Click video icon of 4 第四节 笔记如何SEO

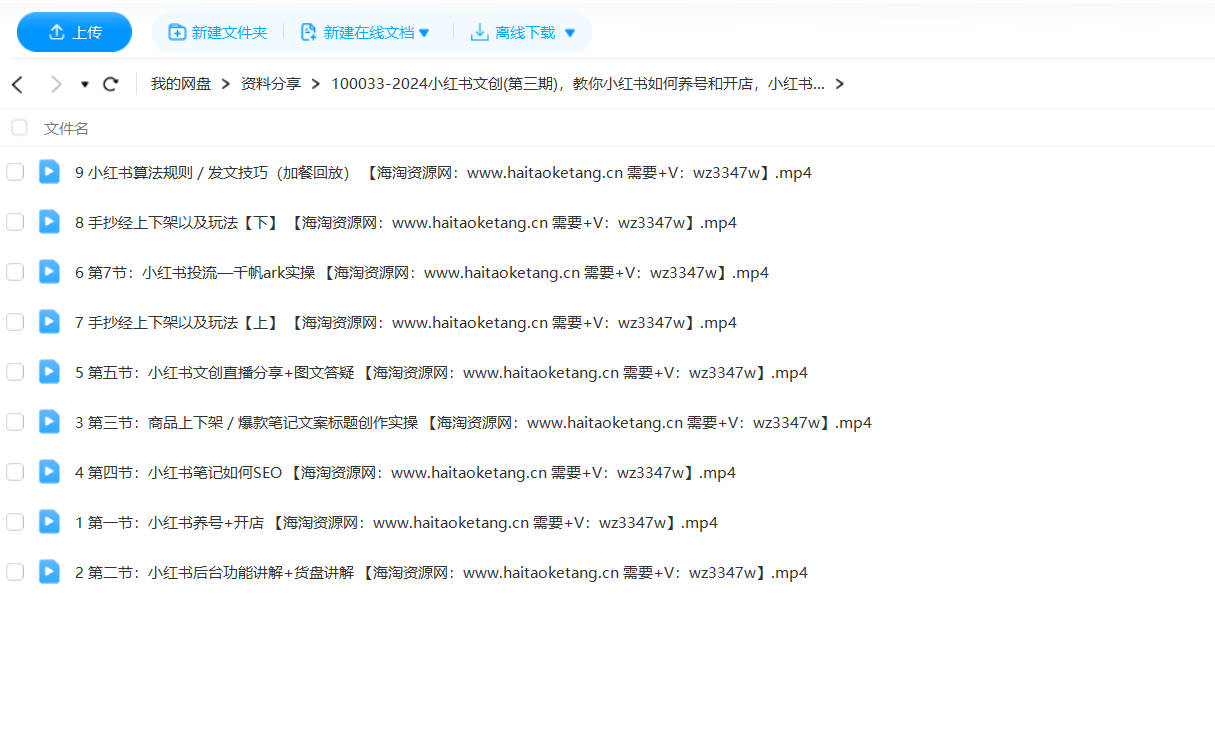click(49, 472)
